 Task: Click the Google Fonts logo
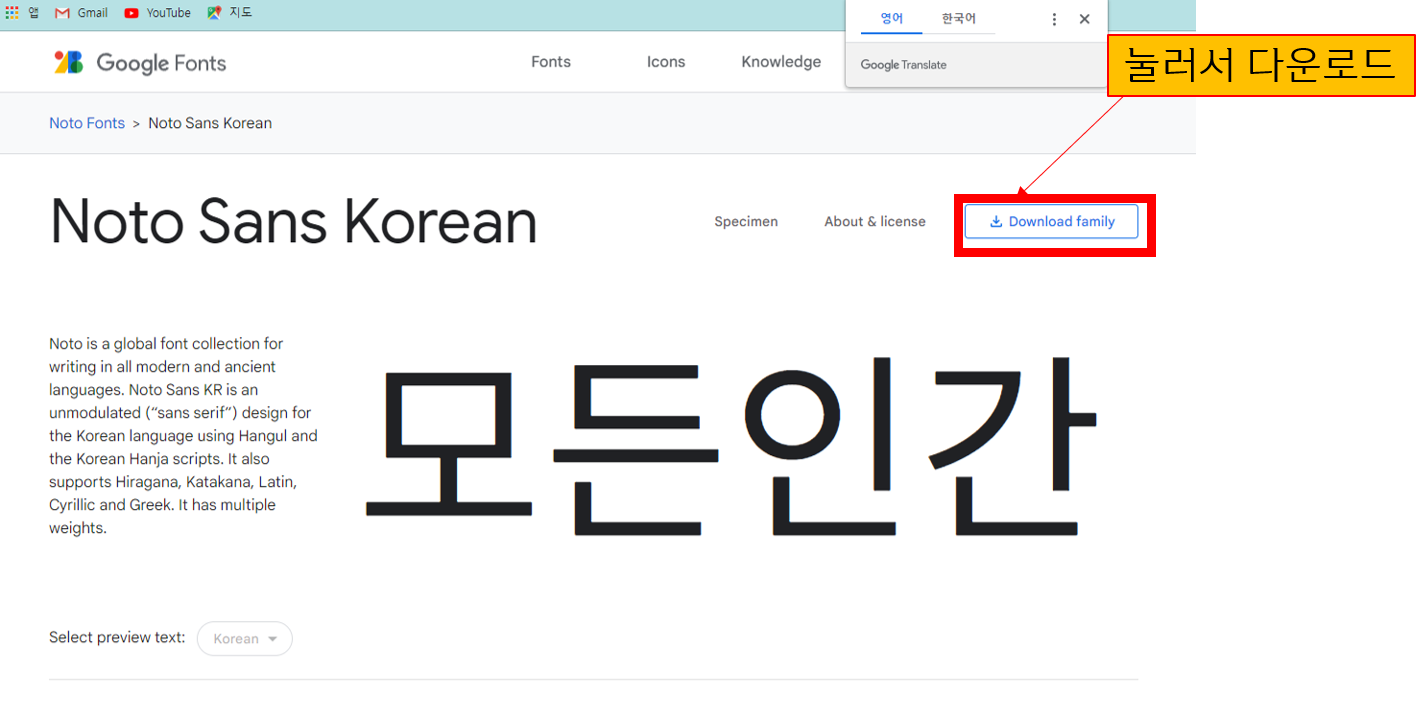point(140,63)
